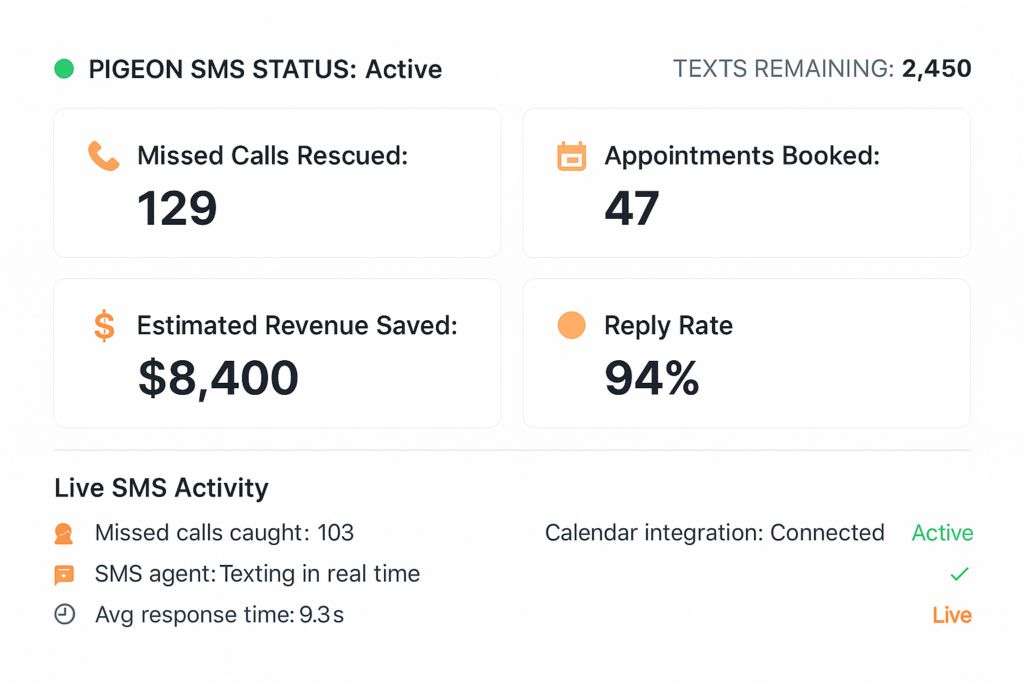Open the Missed Calls Rescued card
The image size is (1024, 683).
click(x=277, y=183)
